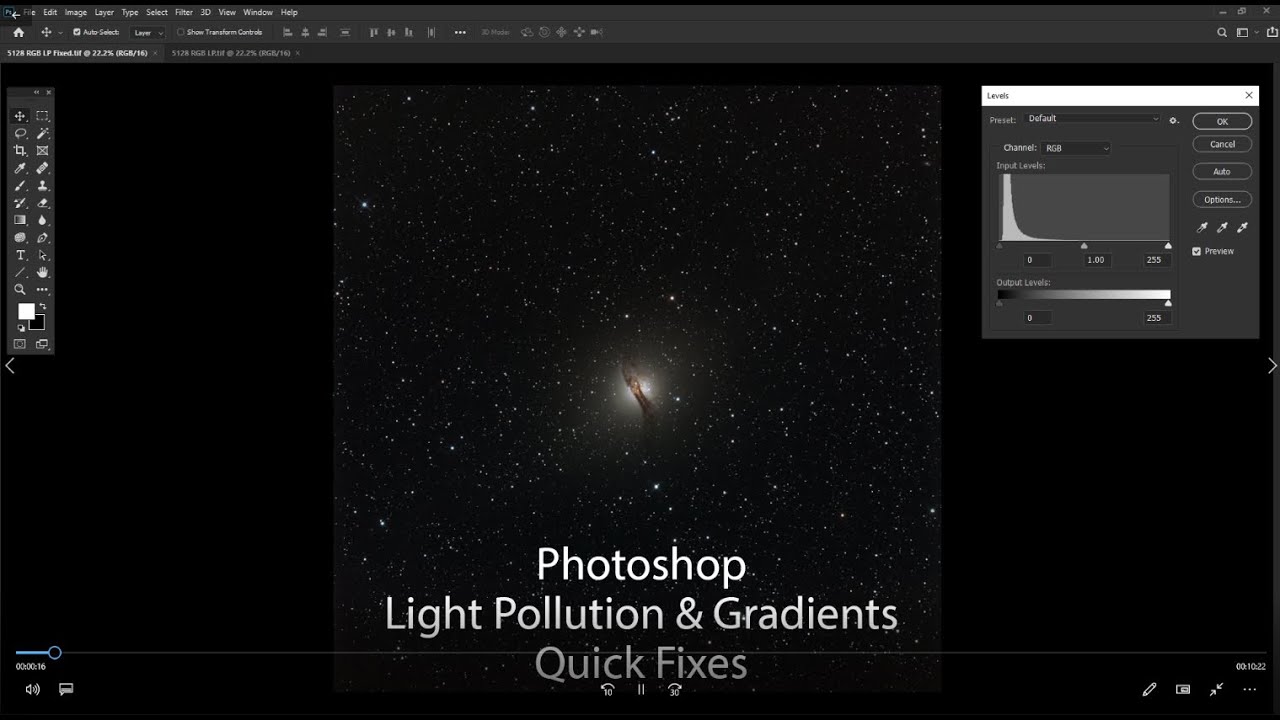Select the Pen tool
The height and width of the screenshot is (720, 1280).
pos(43,238)
